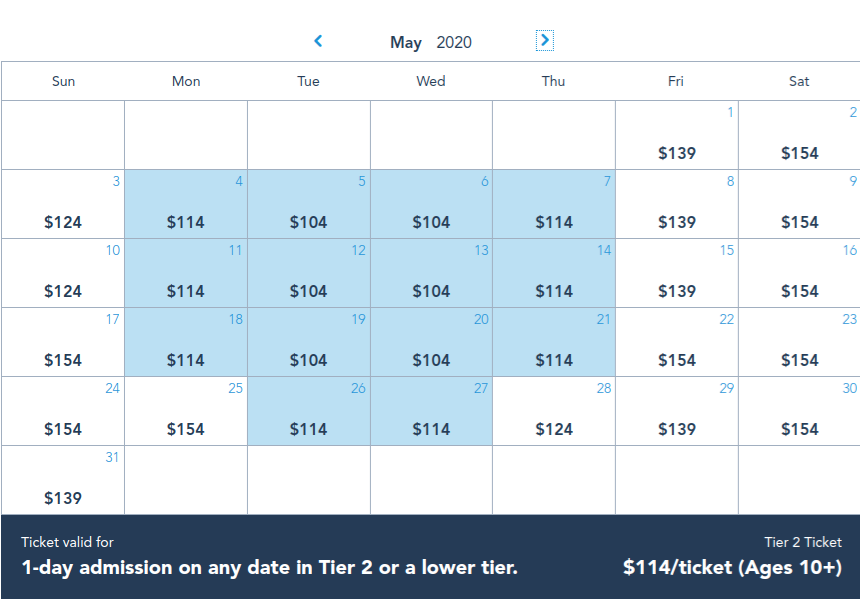Screen dimensions: 860x601
Task: Select Wednesday May 20 date
Action: click(431, 342)
